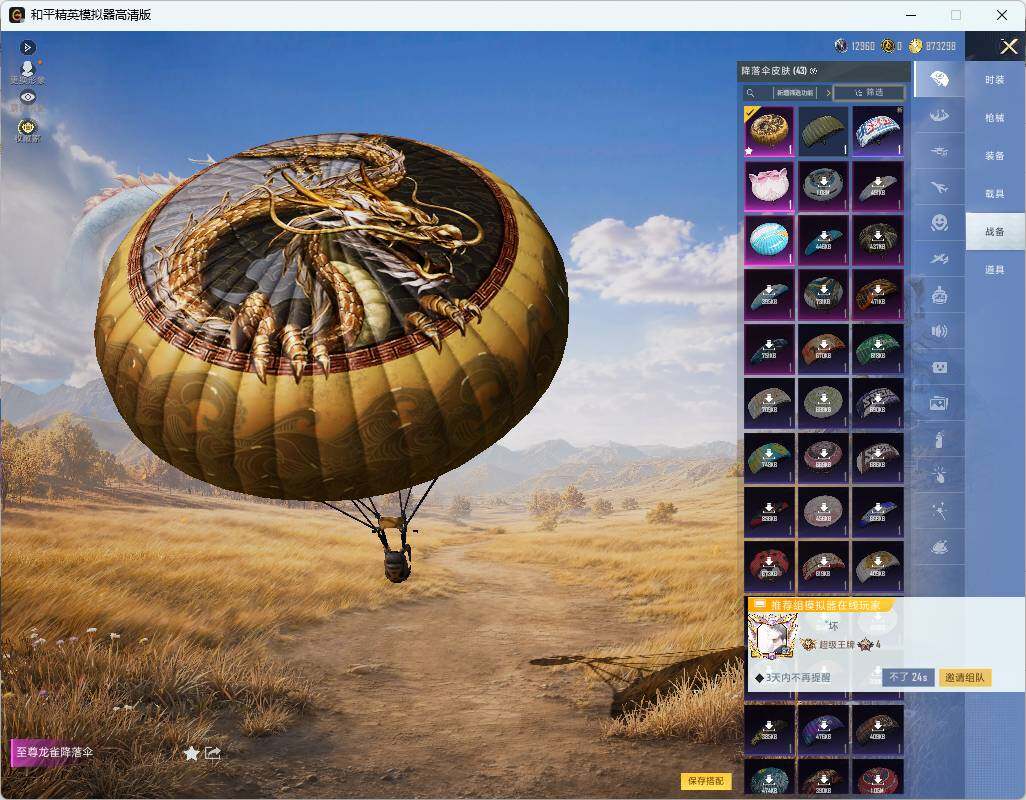Download the 1.03M gray round parachute skin
This screenshot has width=1026, height=800.
[x=823, y=186]
